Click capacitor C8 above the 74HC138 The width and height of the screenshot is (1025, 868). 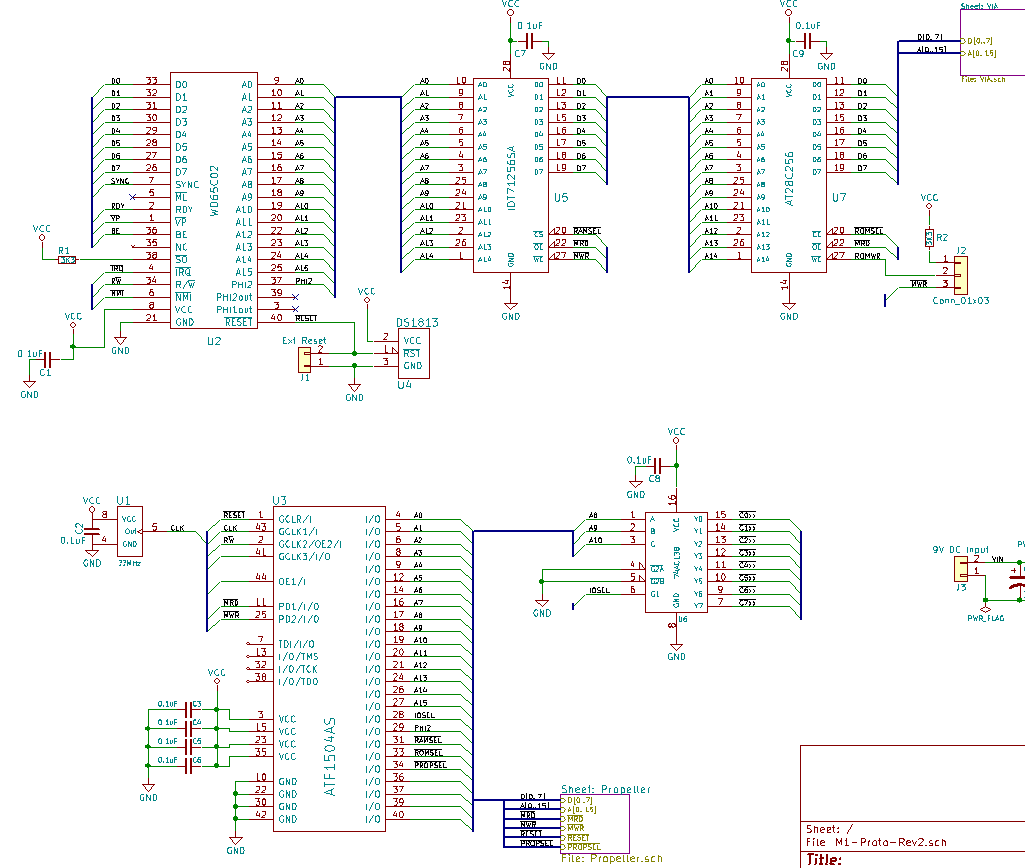coord(657,466)
